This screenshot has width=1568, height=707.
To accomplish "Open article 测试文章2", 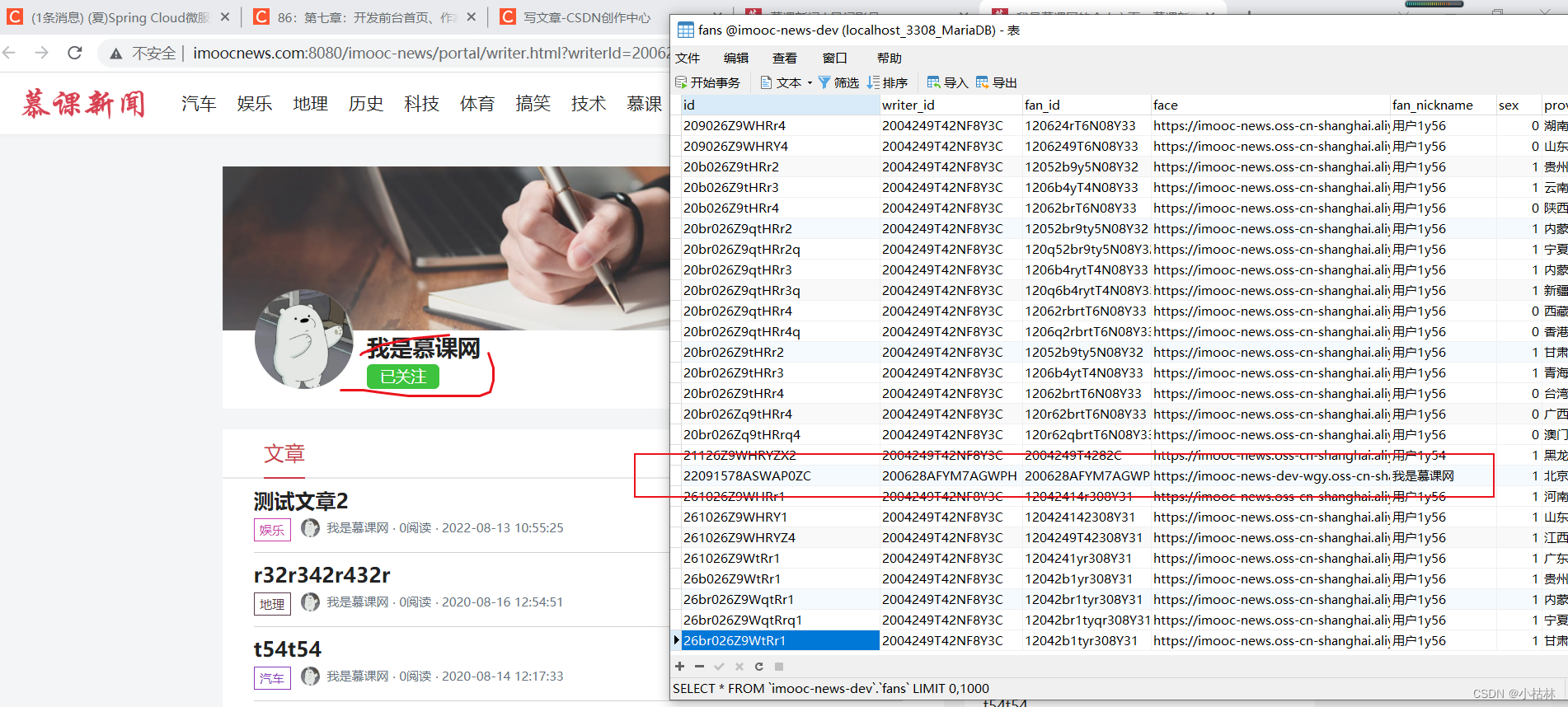I will [301, 501].
